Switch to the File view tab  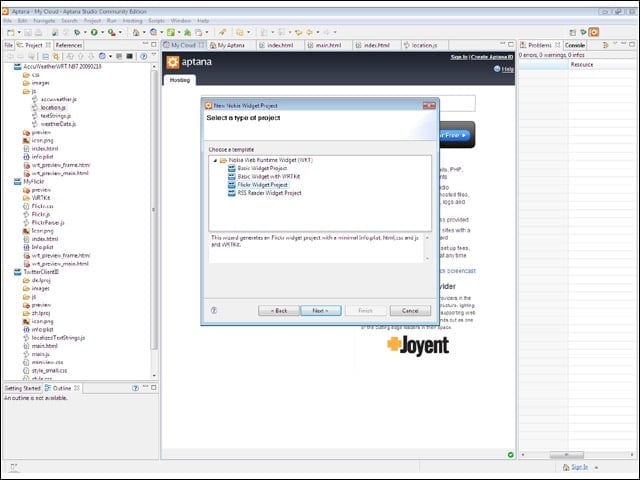(9, 45)
